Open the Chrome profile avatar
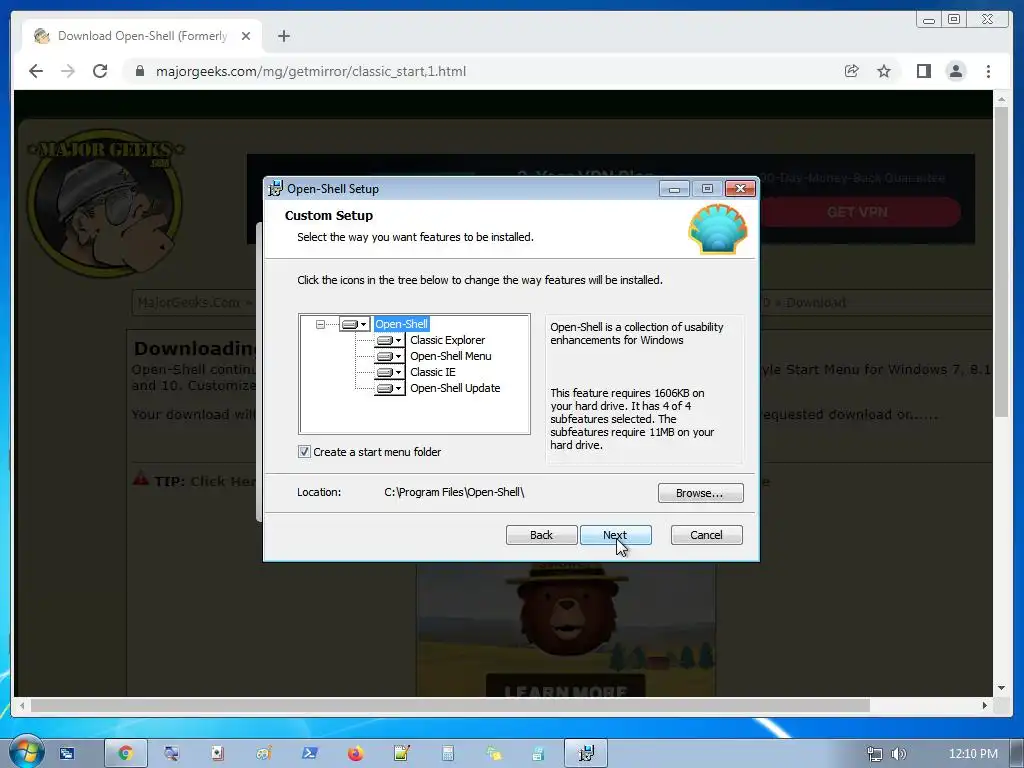Image resolution: width=1024 pixels, height=768 pixels. pos(956,71)
